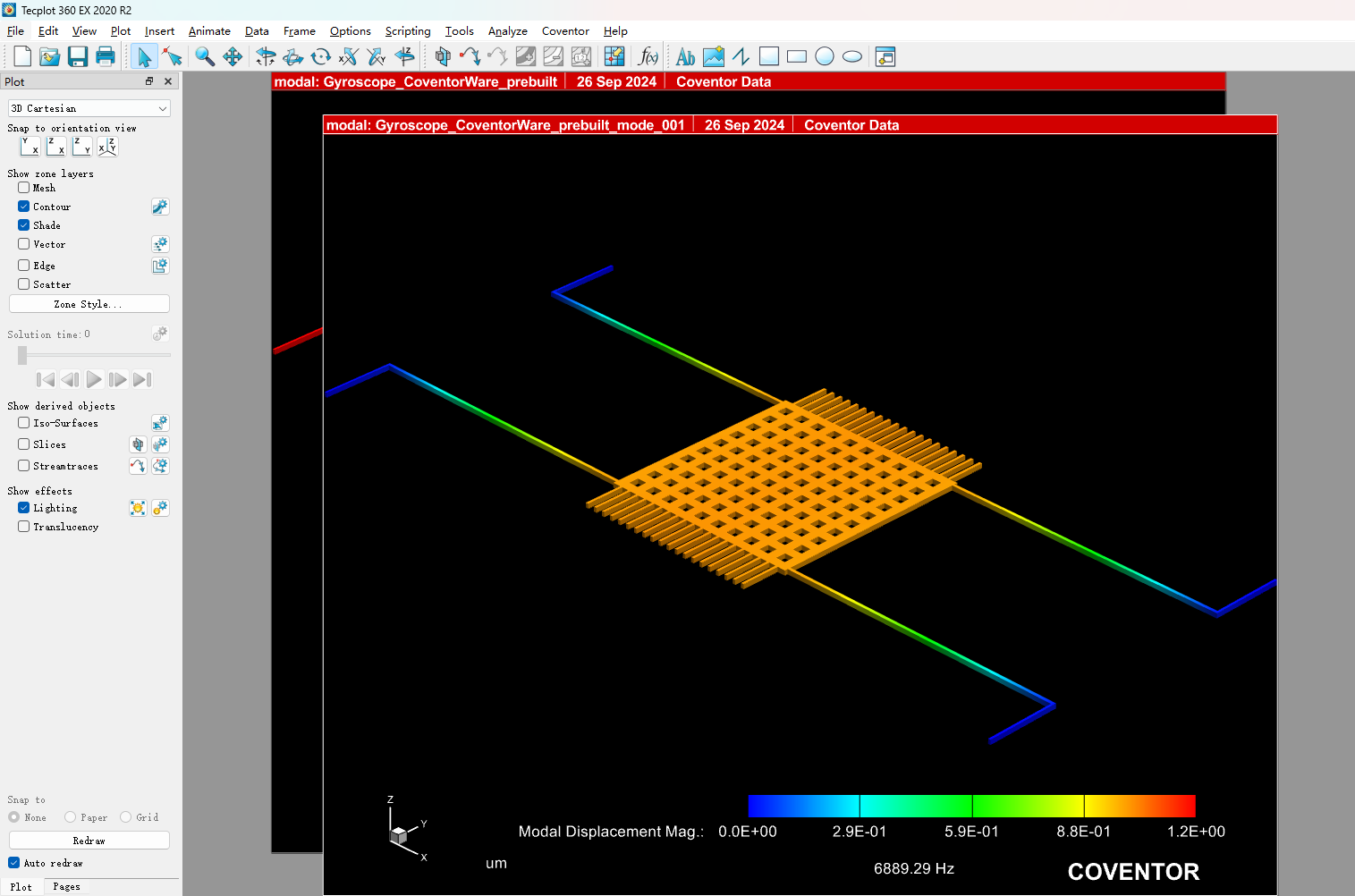Open the Coventor menu

point(565,31)
